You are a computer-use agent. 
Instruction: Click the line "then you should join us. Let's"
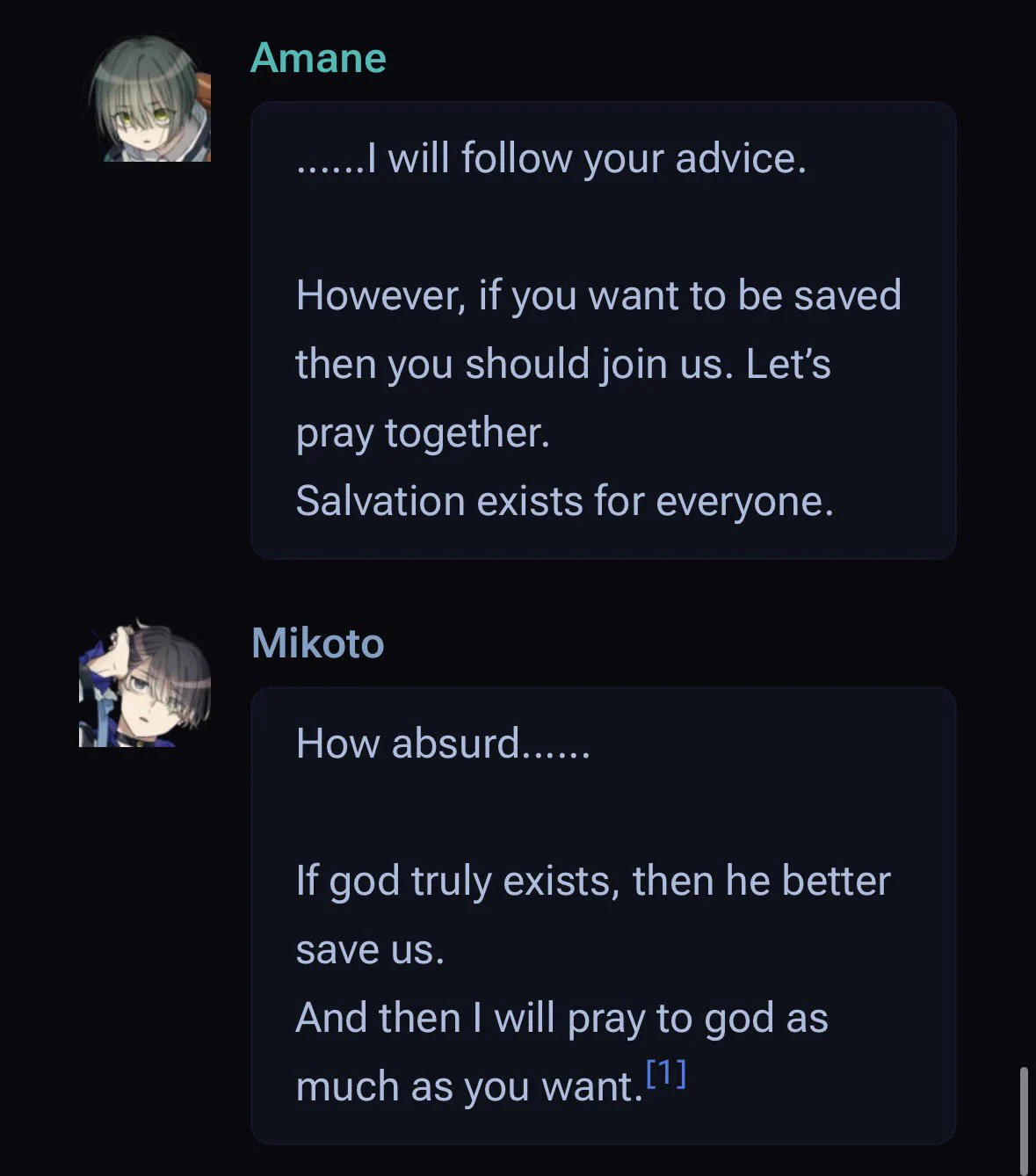[563, 364]
